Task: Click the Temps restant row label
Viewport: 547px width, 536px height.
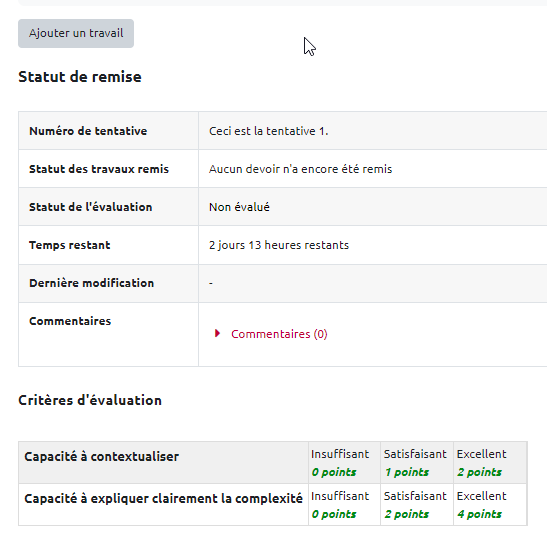Action: pos(70,245)
